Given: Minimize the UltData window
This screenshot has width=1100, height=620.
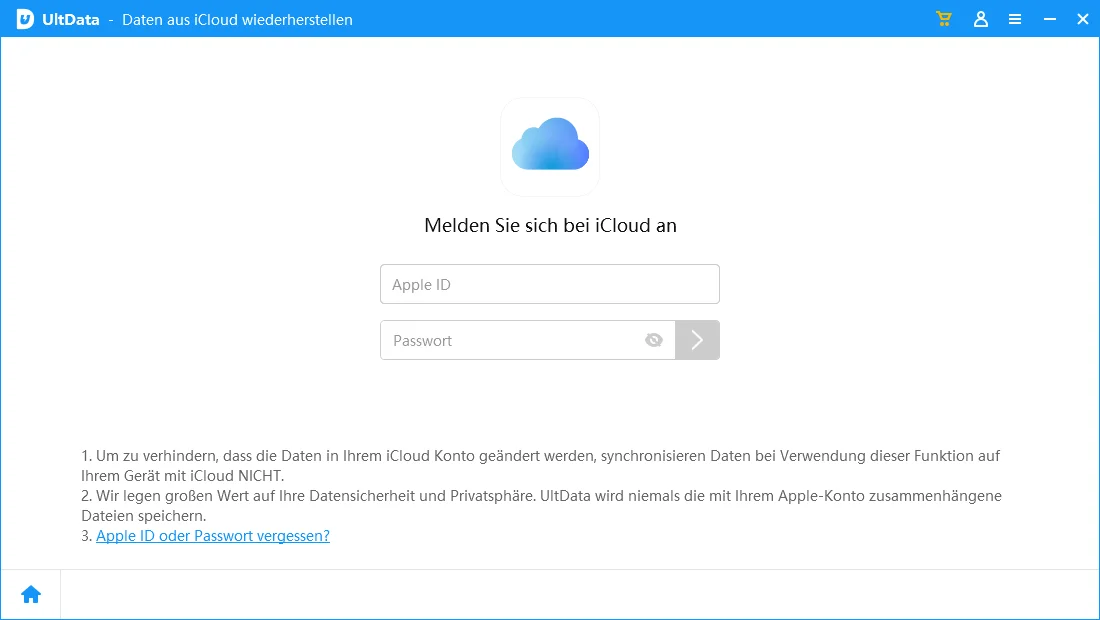Looking at the screenshot, I should pyautogui.click(x=1049, y=19).
